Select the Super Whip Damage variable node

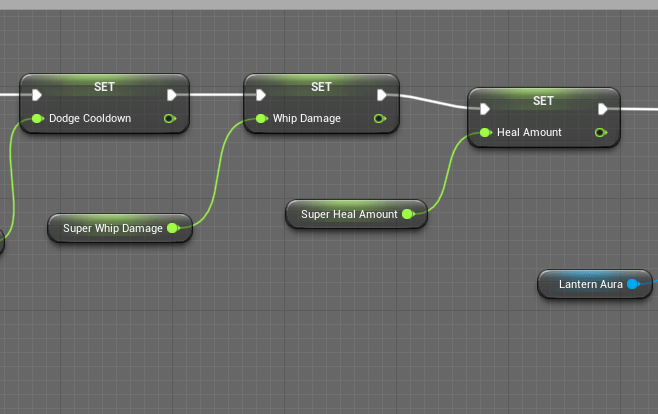(x=111, y=228)
